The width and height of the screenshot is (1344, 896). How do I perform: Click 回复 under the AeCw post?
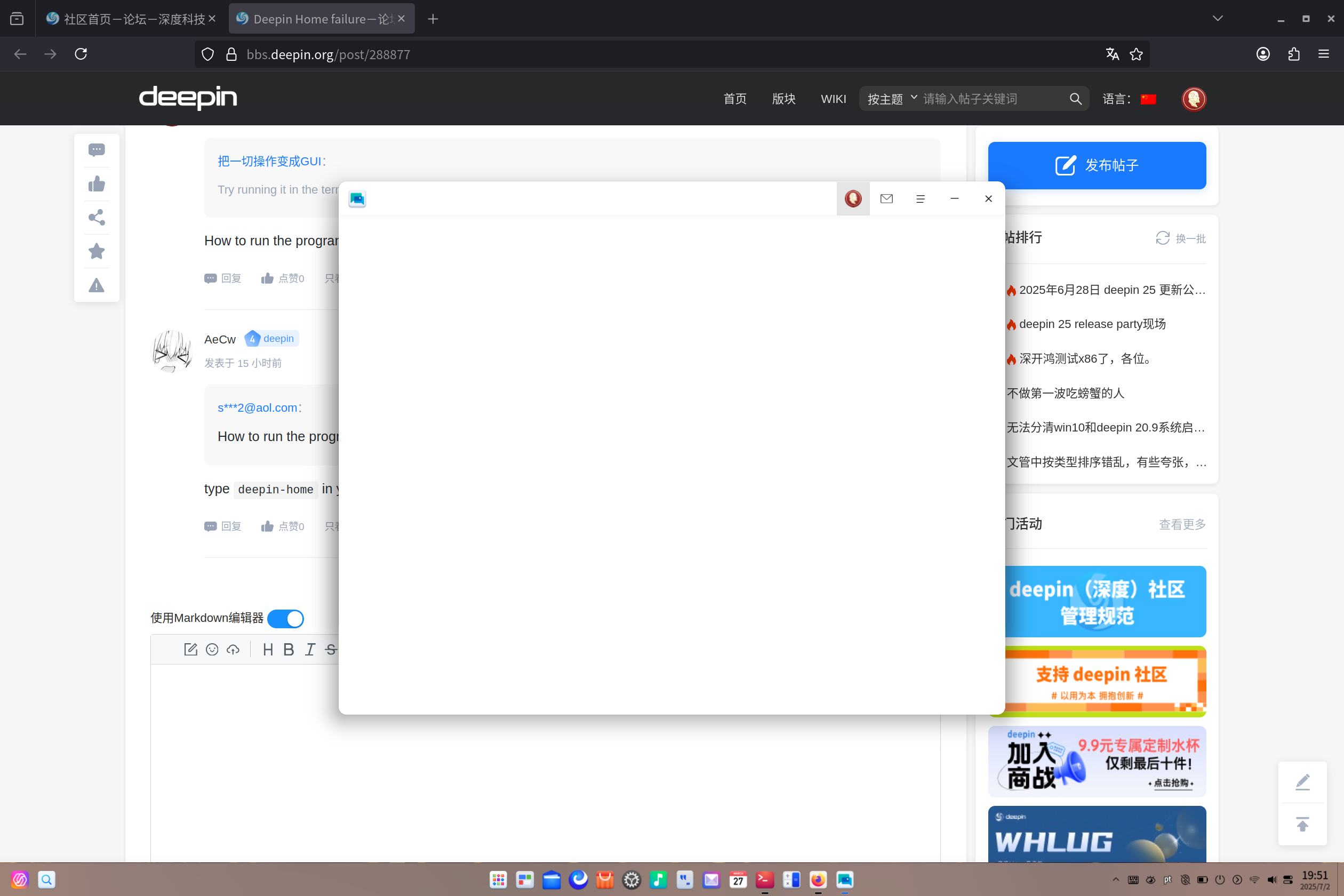(223, 526)
